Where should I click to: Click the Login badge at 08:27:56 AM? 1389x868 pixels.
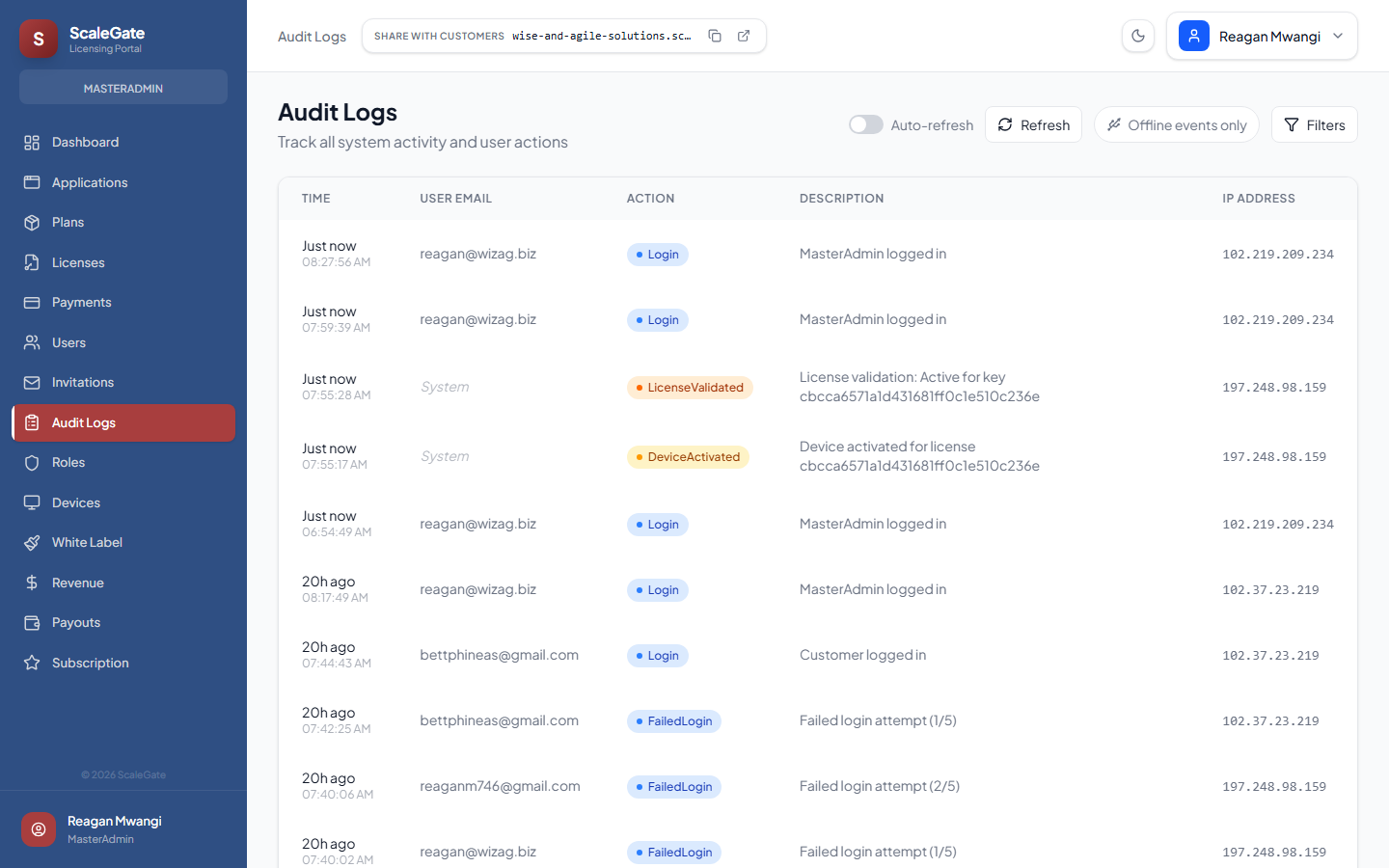[657, 255]
